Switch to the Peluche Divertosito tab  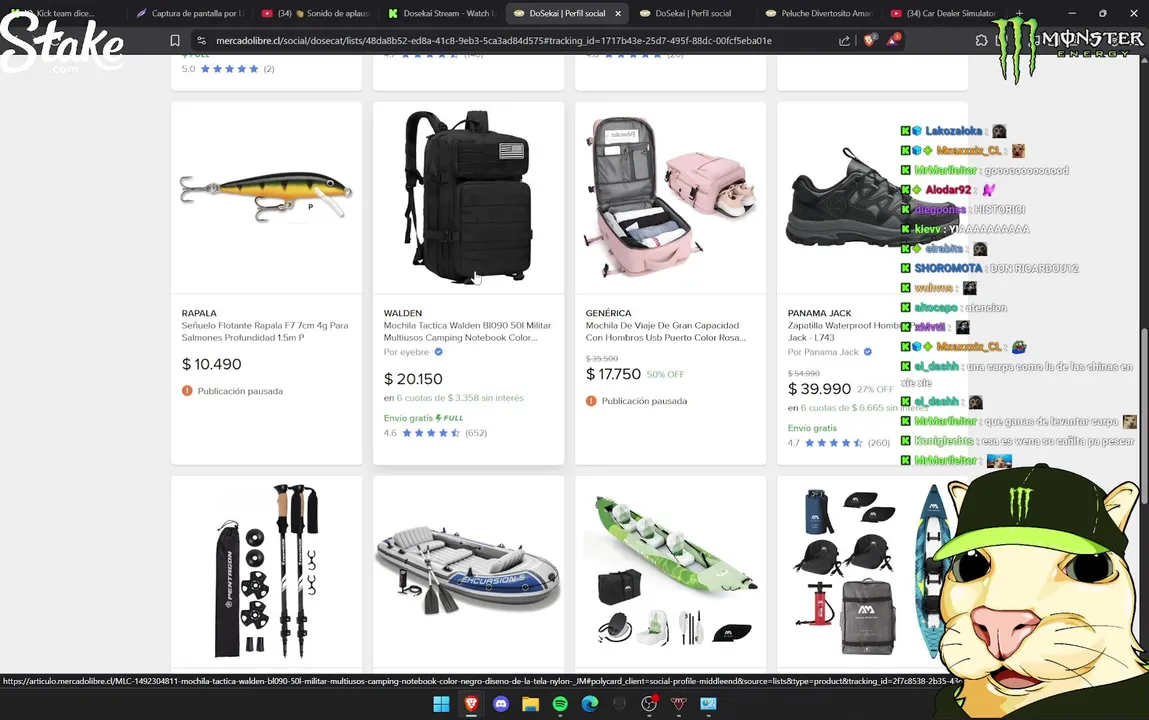819,13
